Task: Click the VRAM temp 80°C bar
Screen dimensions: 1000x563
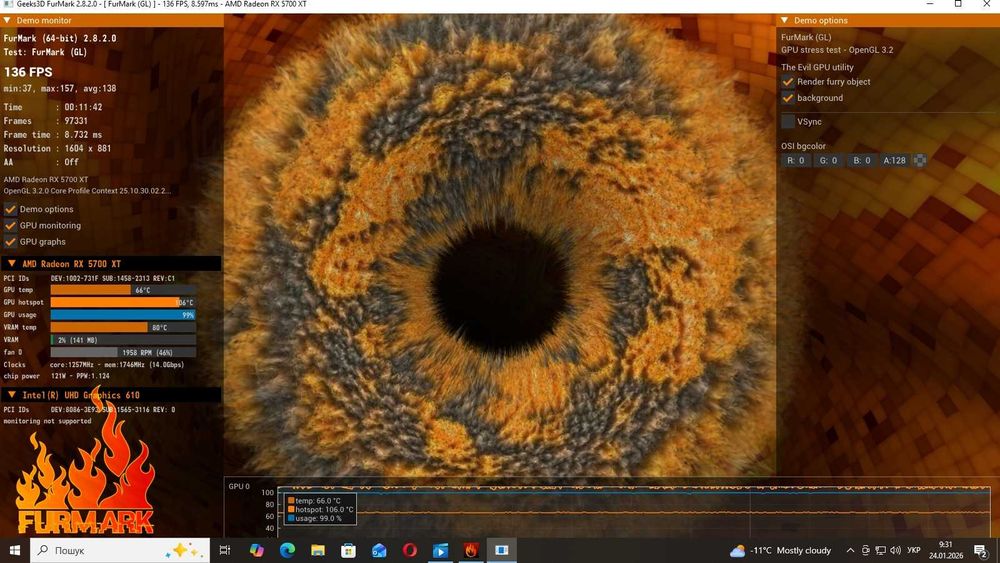Action: [123, 327]
